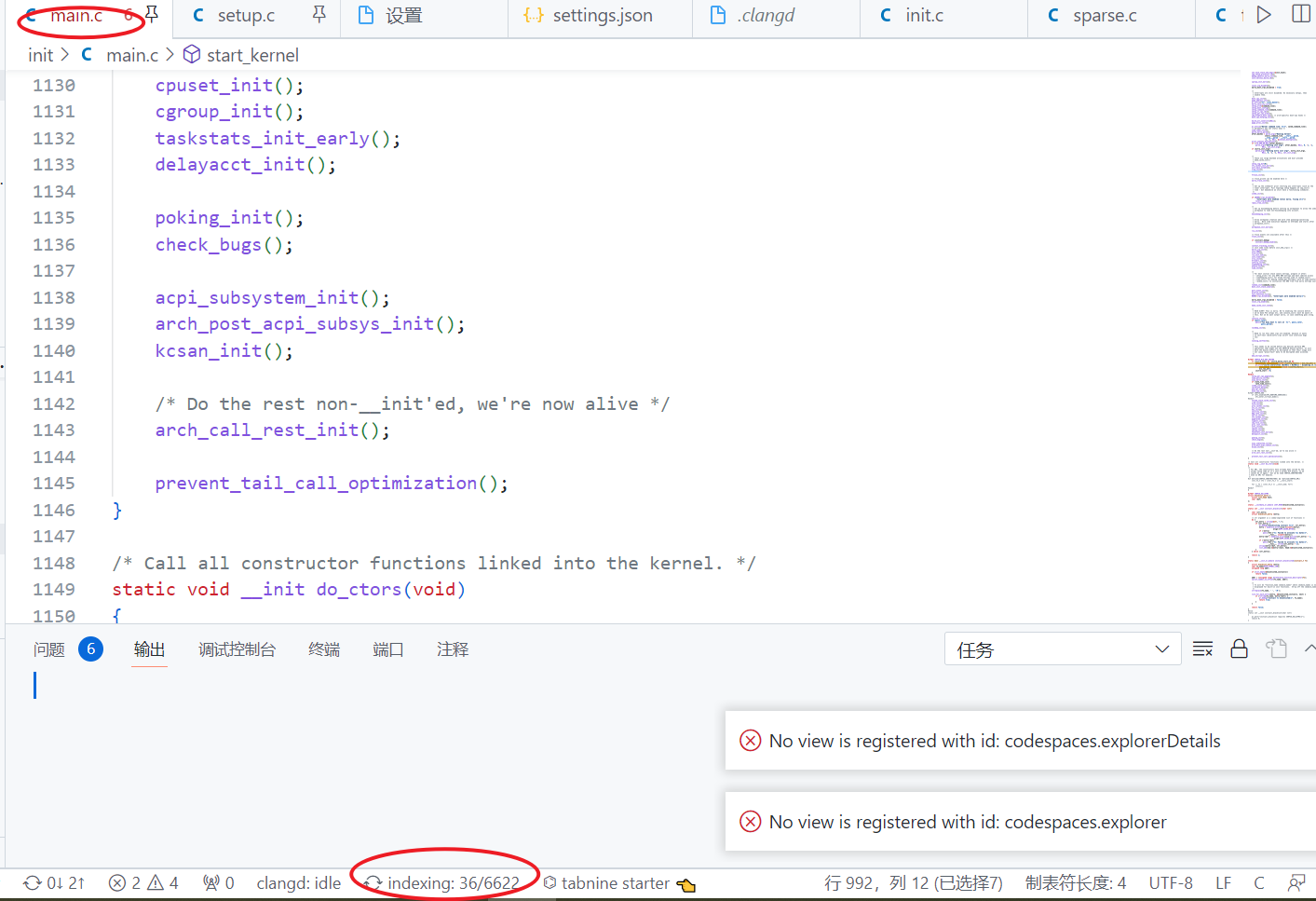
Task: Open the 任务 output channel dropdown
Action: tap(1063, 649)
